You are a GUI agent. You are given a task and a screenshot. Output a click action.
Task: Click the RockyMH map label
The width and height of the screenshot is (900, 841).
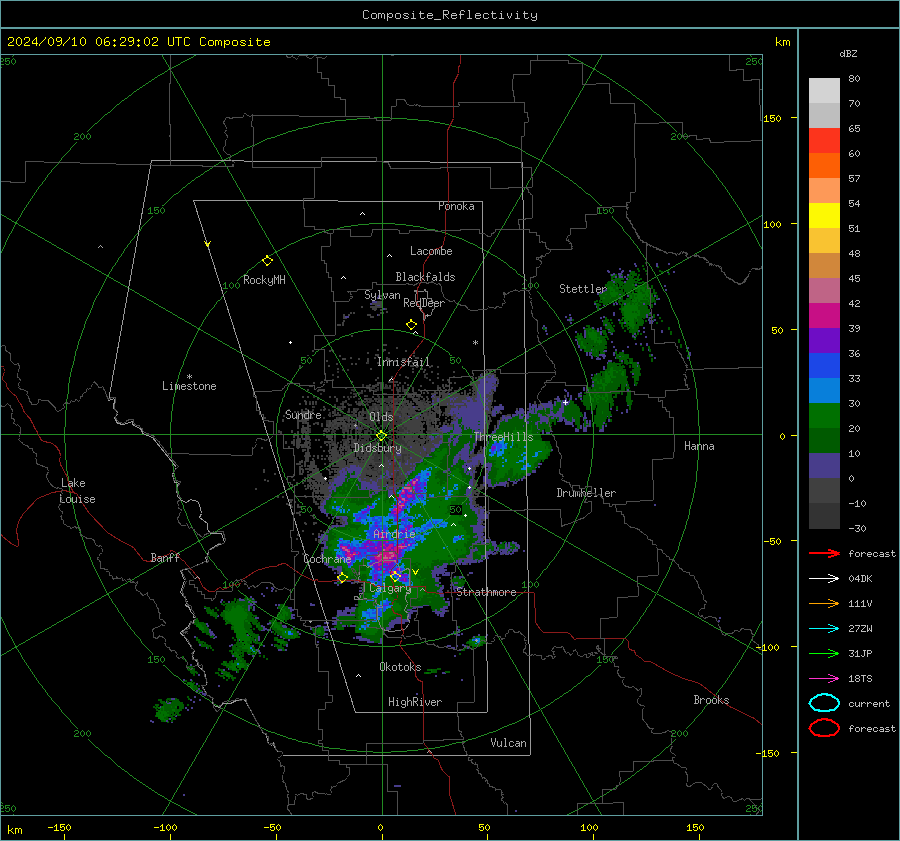(x=264, y=280)
